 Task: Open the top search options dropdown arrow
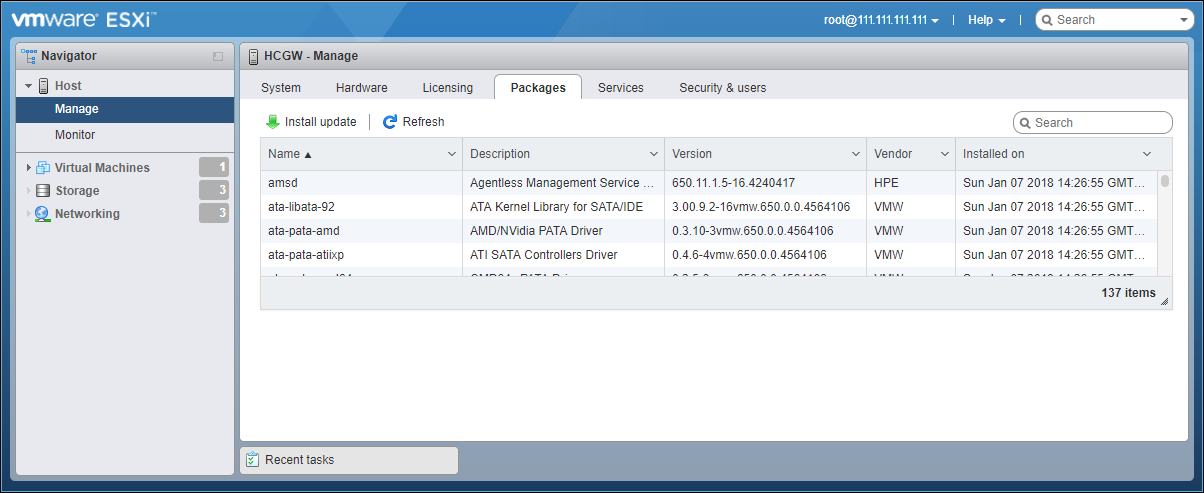[x=1184, y=20]
